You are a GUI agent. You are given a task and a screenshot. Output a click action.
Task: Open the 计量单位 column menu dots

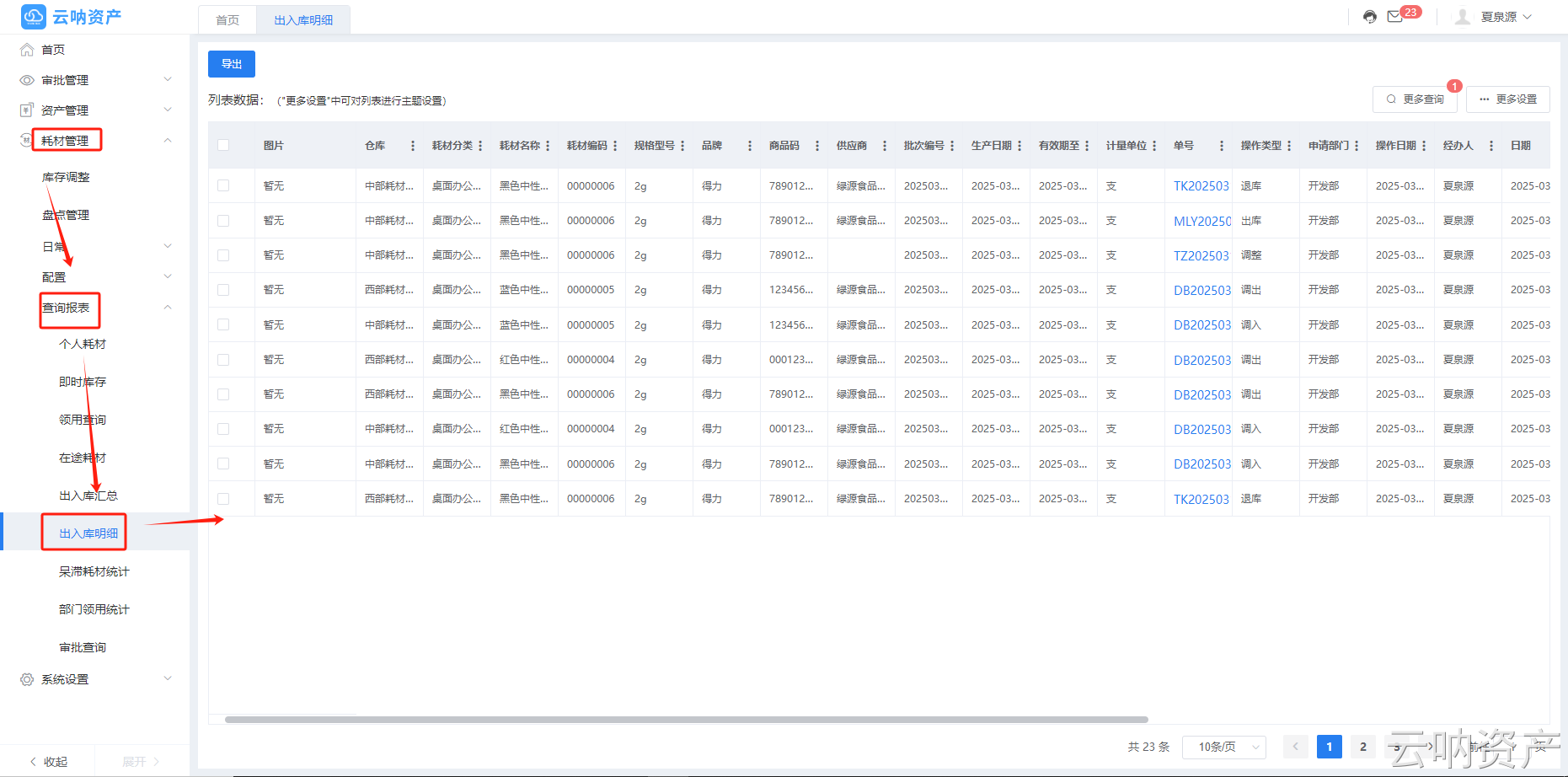click(x=1154, y=146)
